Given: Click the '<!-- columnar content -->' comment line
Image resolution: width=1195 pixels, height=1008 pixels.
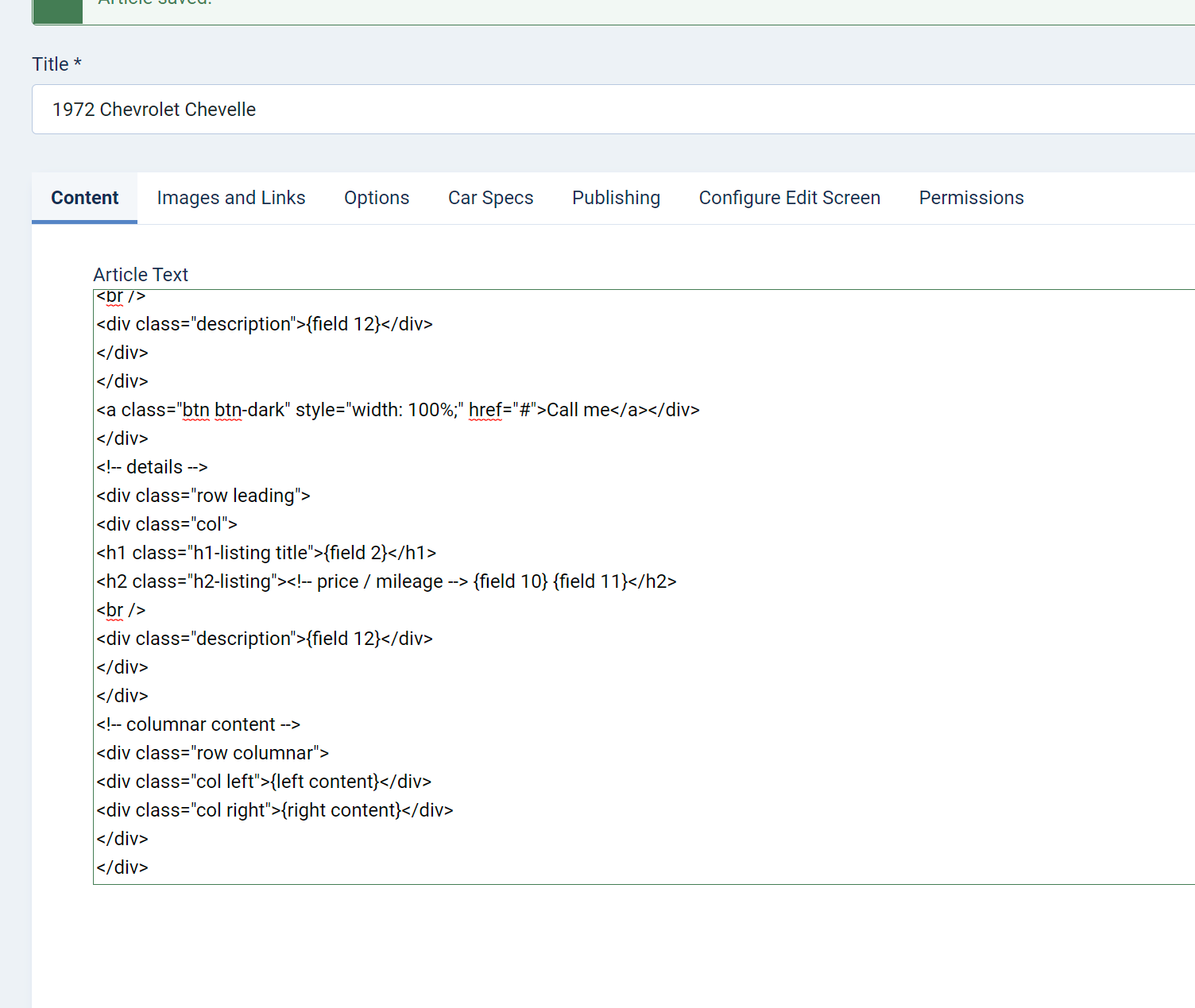Looking at the screenshot, I should pos(199,724).
